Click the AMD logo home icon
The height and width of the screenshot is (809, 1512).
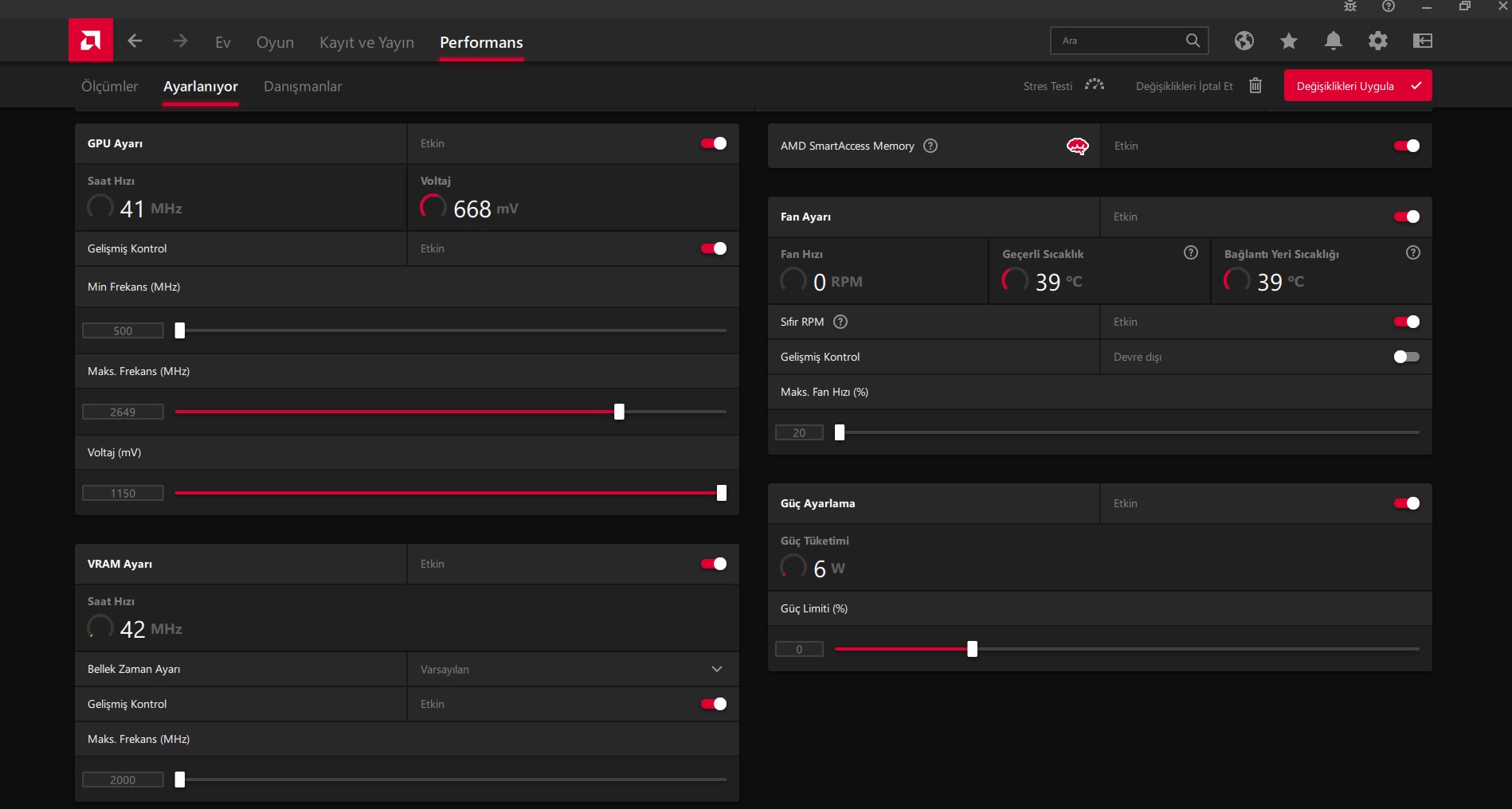click(x=91, y=41)
